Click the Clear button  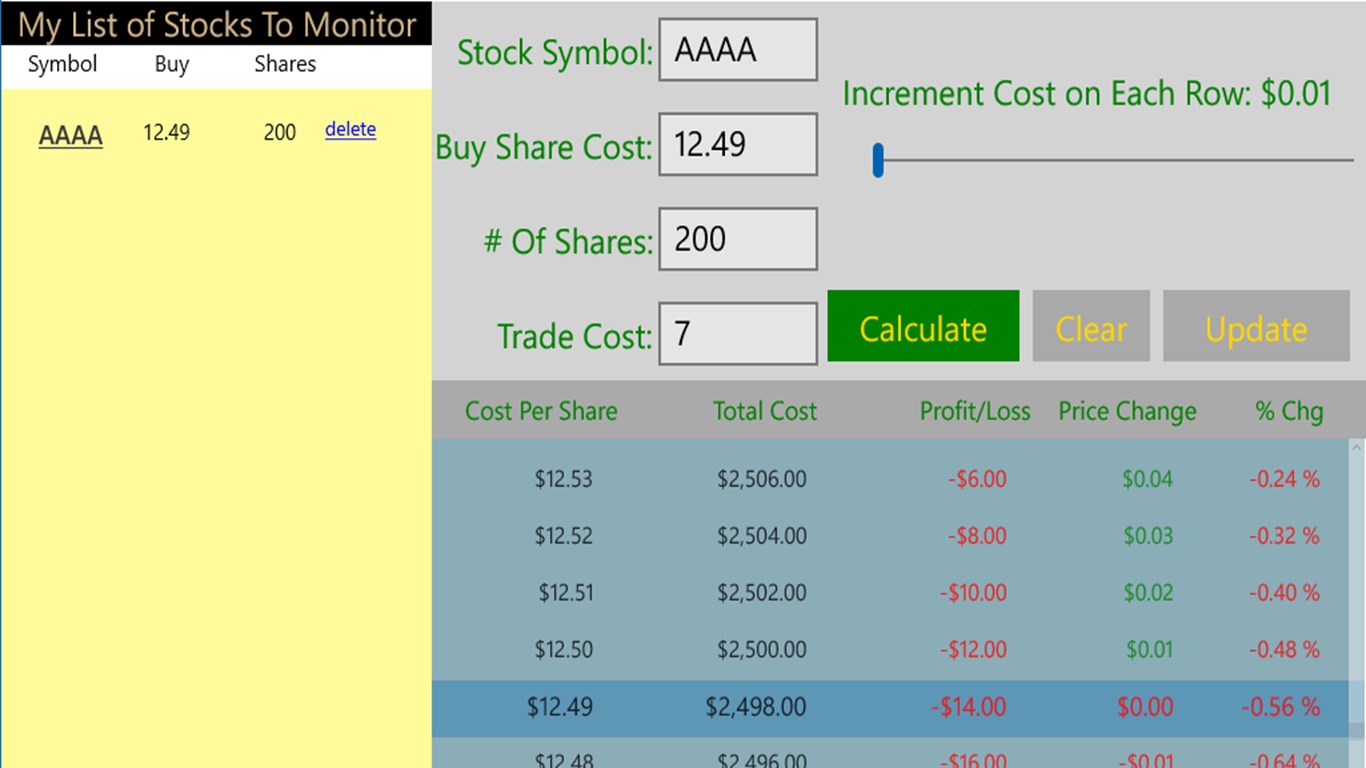(1091, 327)
